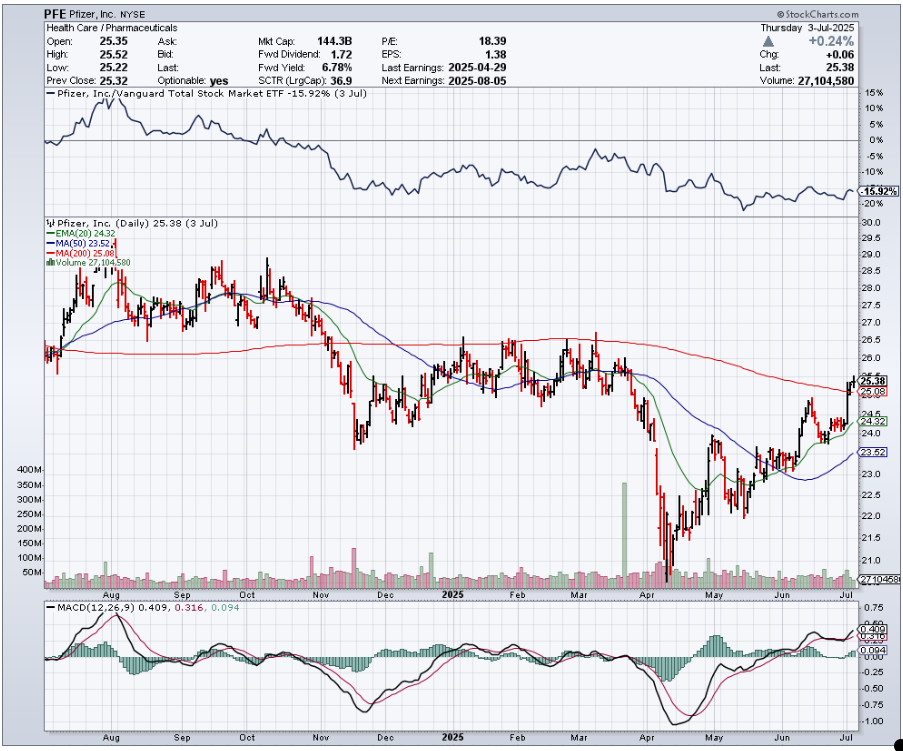Select the Chg value +0.06
The width and height of the screenshot is (903, 751).
coord(840,55)
